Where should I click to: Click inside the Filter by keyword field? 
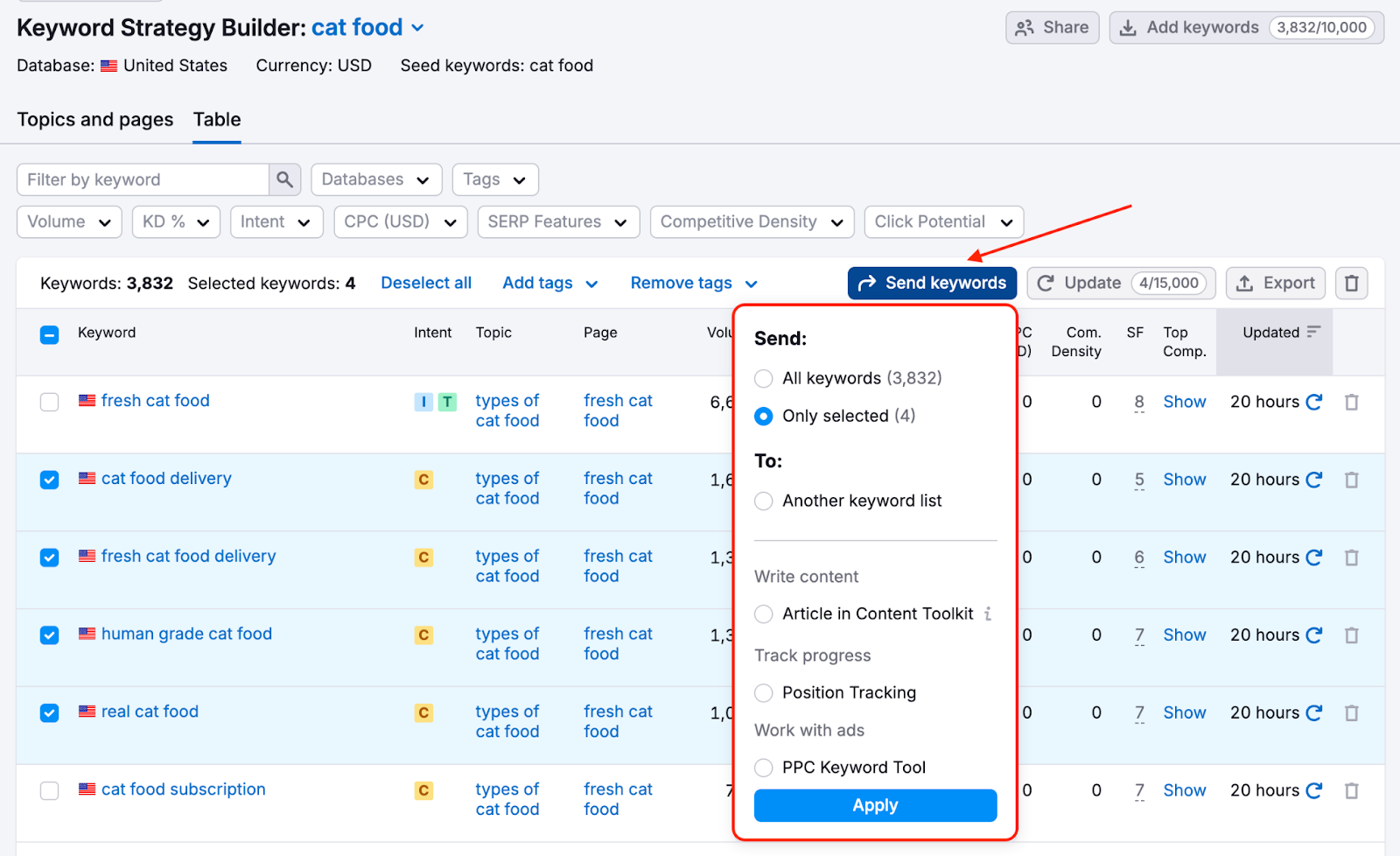(140, 179)
